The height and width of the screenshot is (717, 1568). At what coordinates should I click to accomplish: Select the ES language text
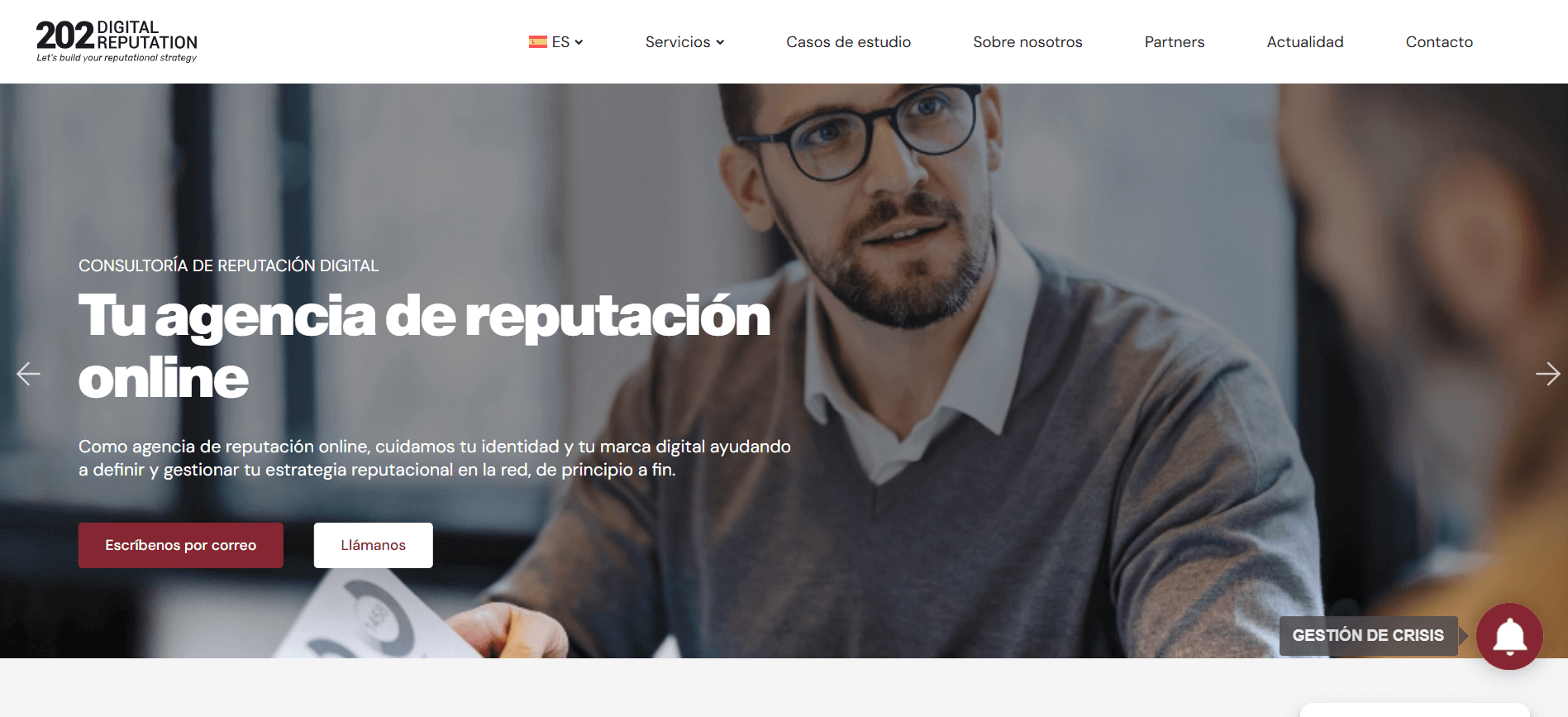(x=560, y=42)
